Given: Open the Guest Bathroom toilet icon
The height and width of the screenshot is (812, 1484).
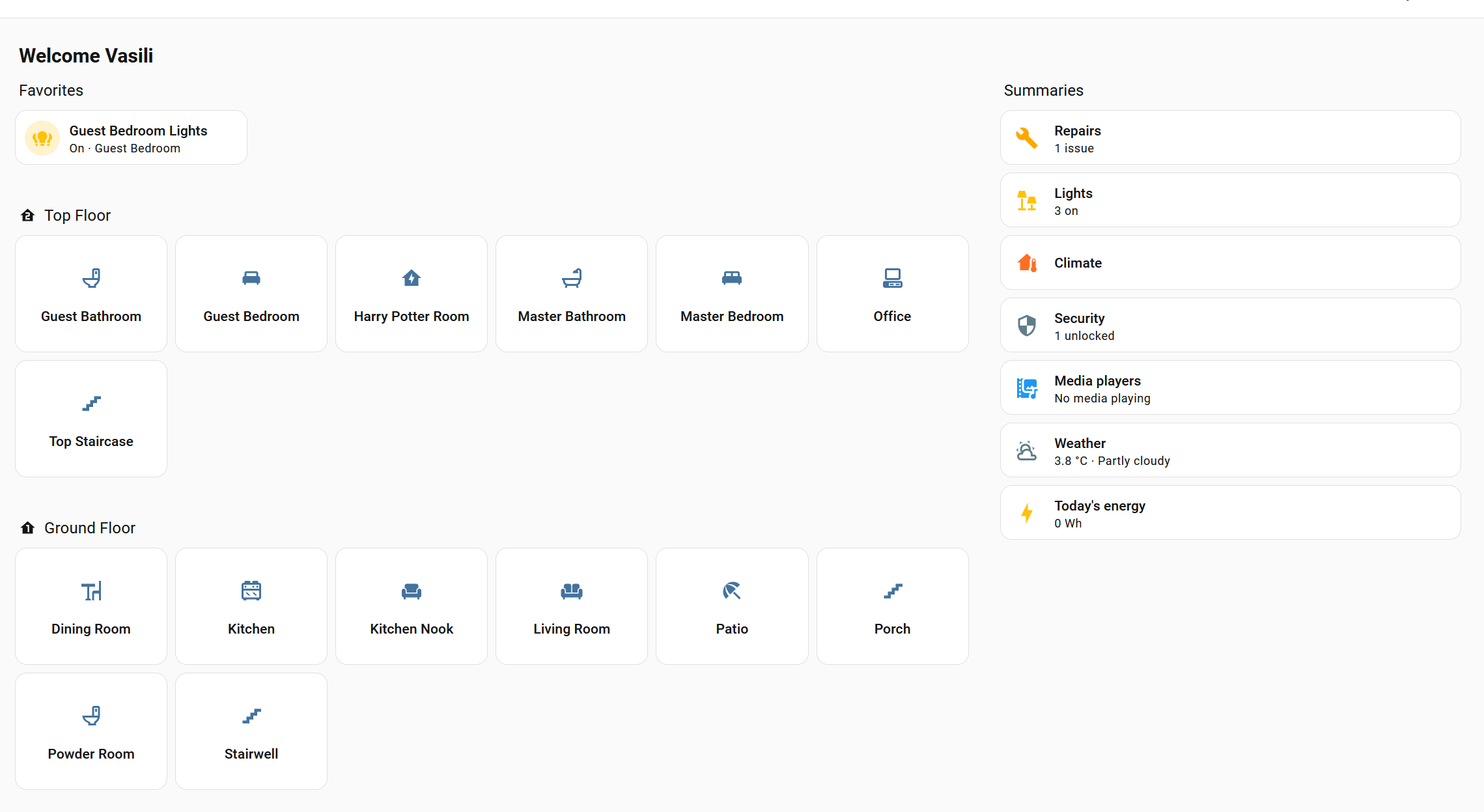Looking at the screenshot, I should click(91, 278).
